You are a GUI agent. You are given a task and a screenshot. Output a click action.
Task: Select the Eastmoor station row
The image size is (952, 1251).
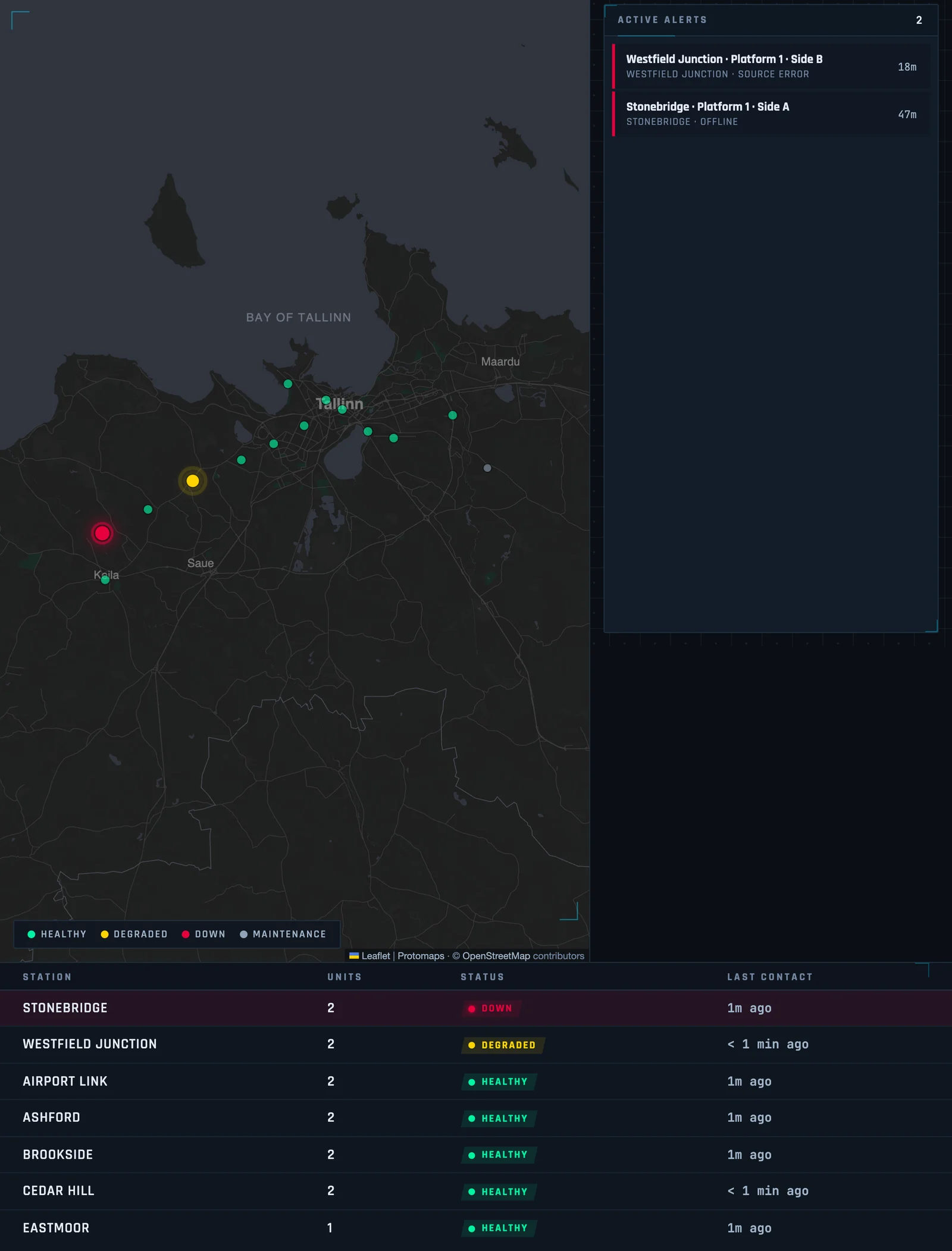coord(476,1228)
